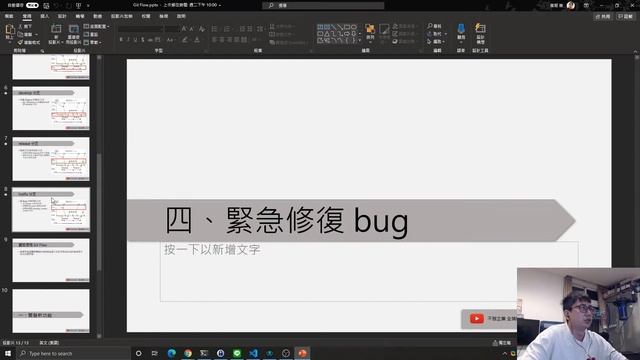This screenshot has height=360, width=640.
Task: Open the font size combo box
Action: (x=171, y=29)
